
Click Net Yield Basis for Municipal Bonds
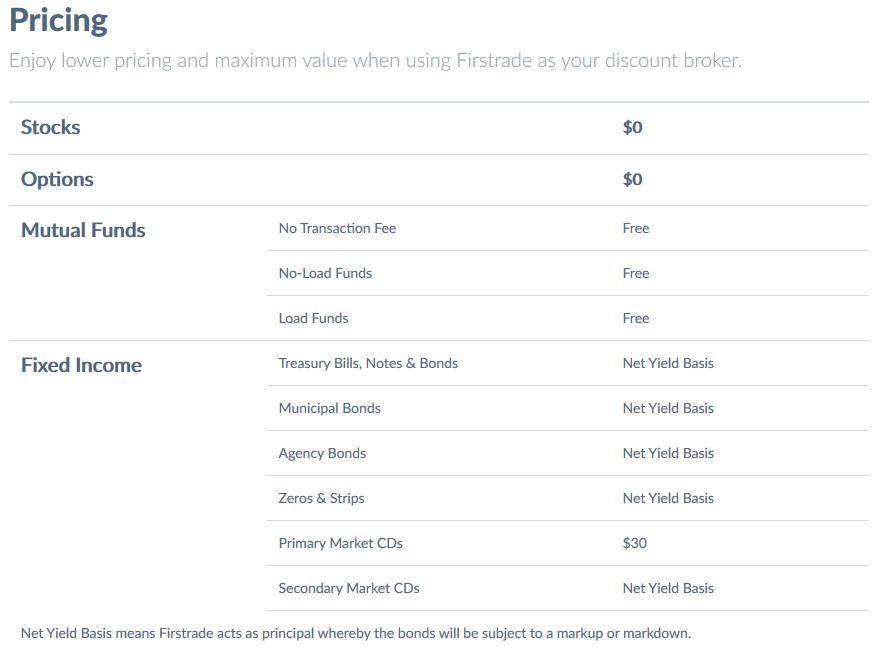pyautogui.click(x=668, y=408)
